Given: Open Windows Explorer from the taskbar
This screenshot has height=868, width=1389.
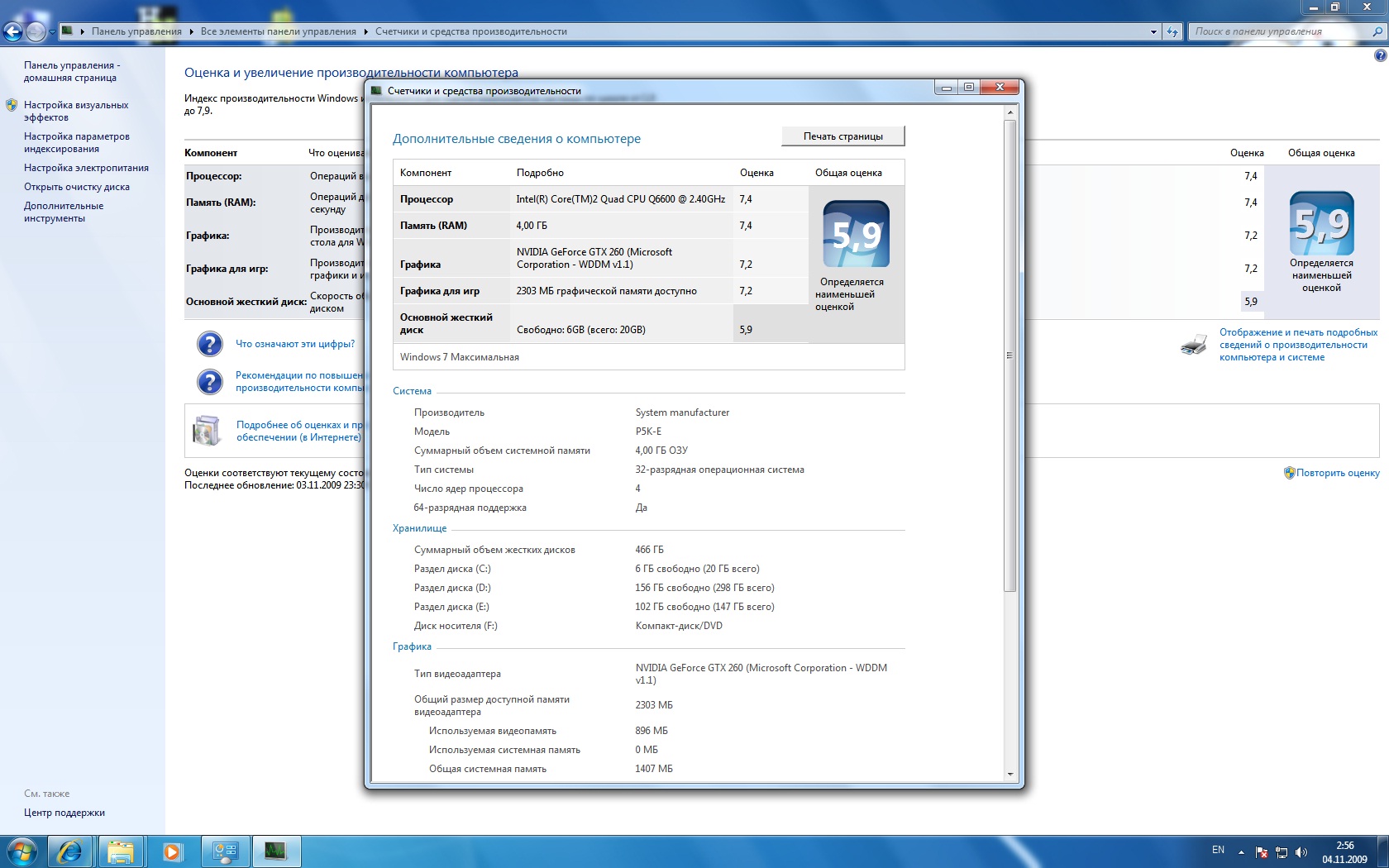Looking at the screenshot, I should (x=122, y=851).
